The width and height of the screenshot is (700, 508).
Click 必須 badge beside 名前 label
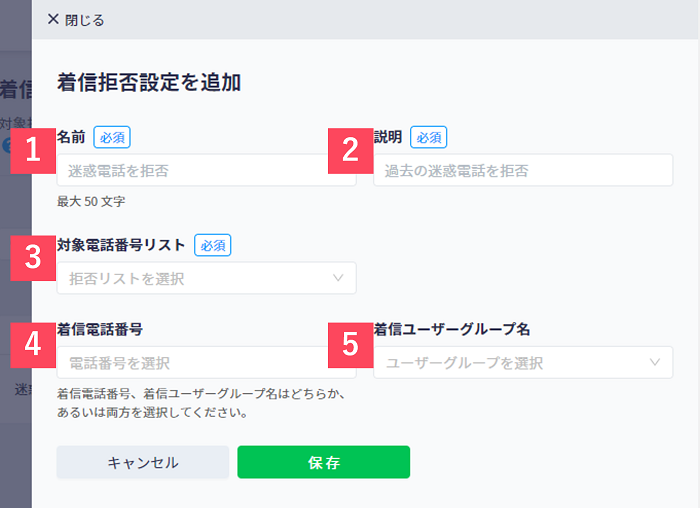(x=112, y=137)
